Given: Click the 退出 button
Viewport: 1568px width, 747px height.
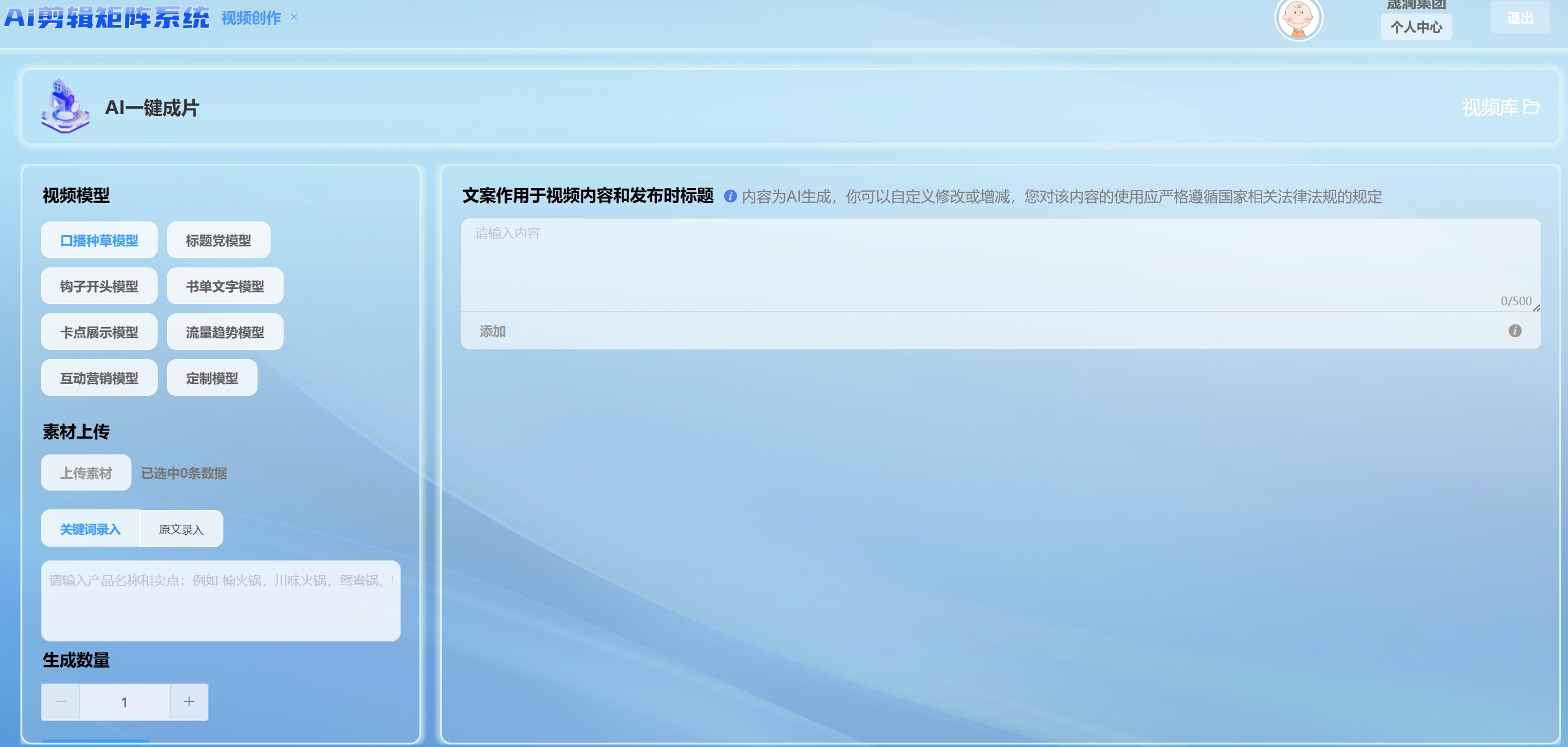Looking at the screenshot, I should [x=1520, y=18].
